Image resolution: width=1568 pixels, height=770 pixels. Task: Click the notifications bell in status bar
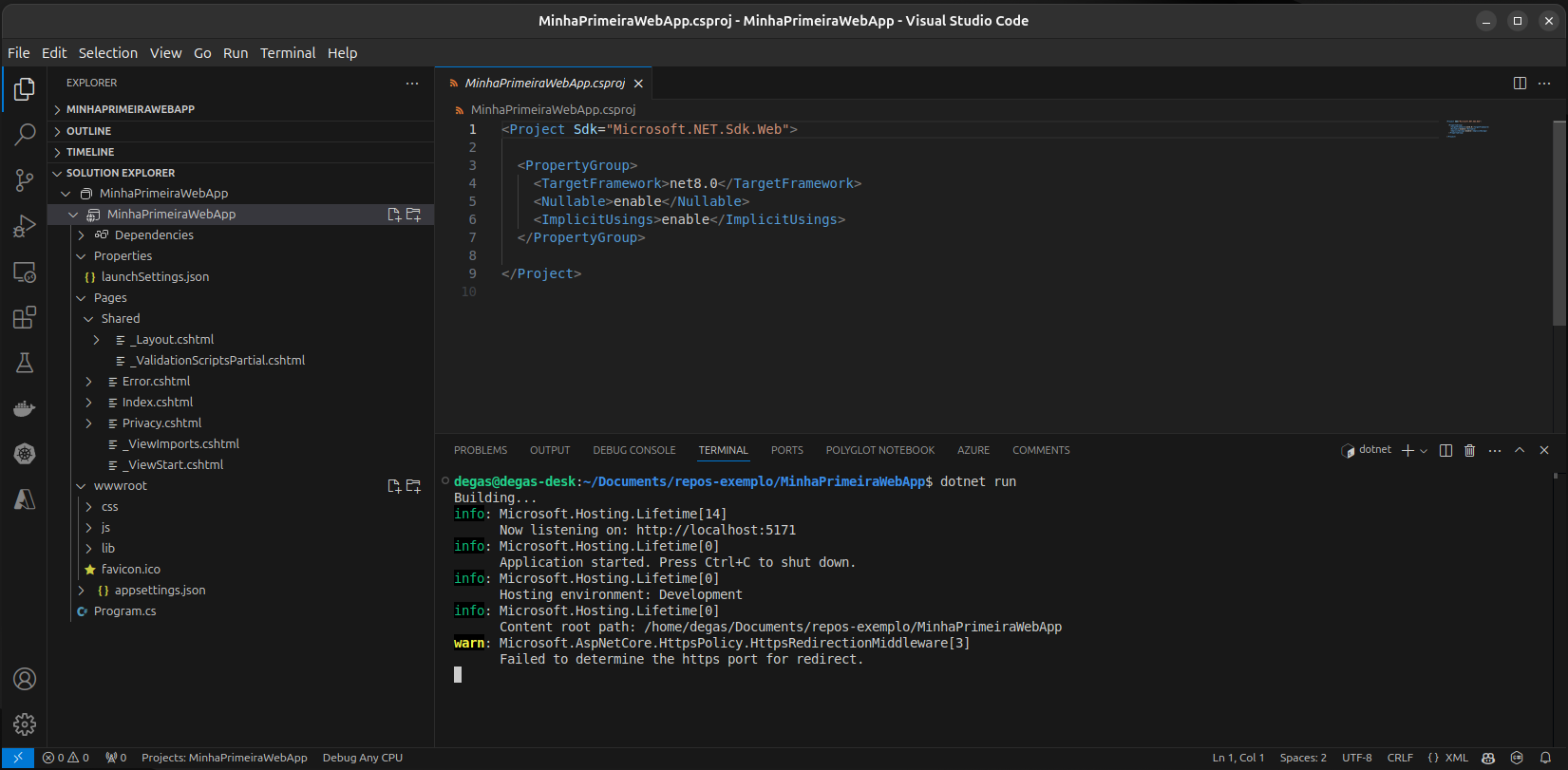click(x=1545, y=758)
